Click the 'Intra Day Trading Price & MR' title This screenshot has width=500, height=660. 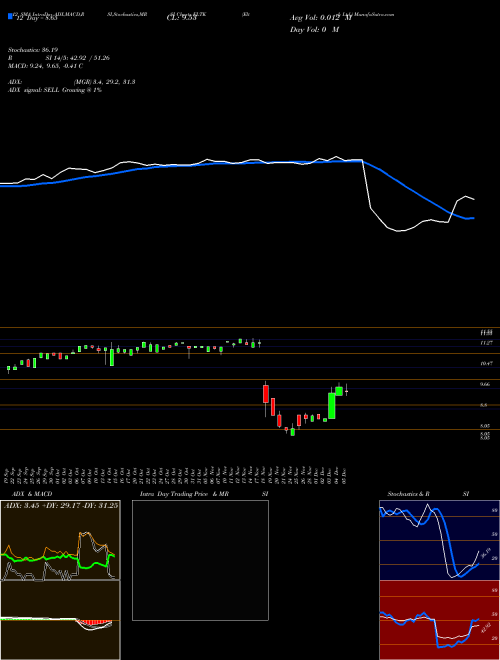pyautogui.click(x=185, y=494)
